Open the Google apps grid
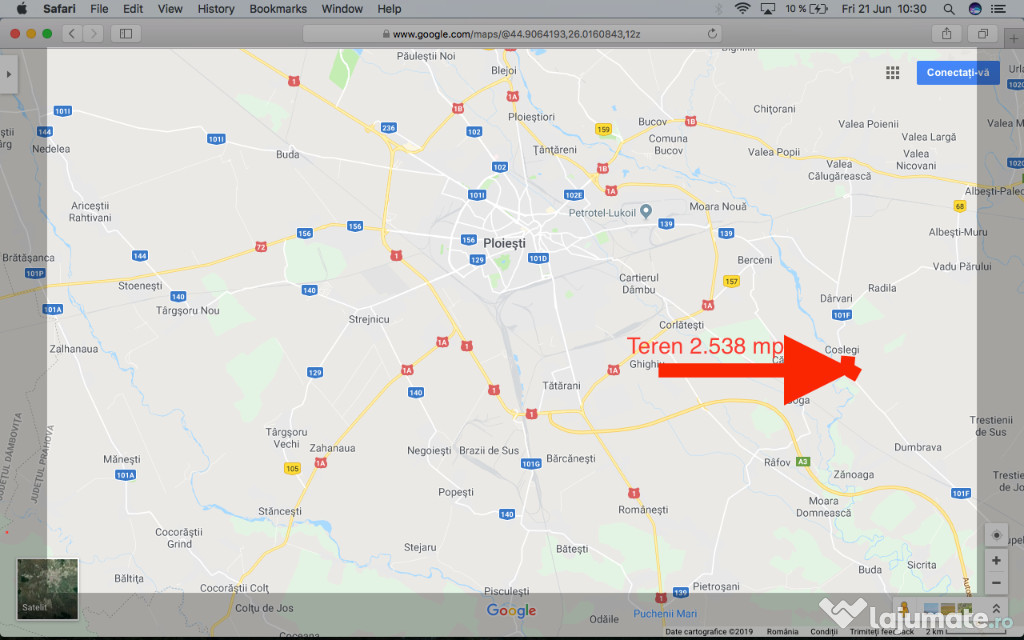 click(892, 72)
